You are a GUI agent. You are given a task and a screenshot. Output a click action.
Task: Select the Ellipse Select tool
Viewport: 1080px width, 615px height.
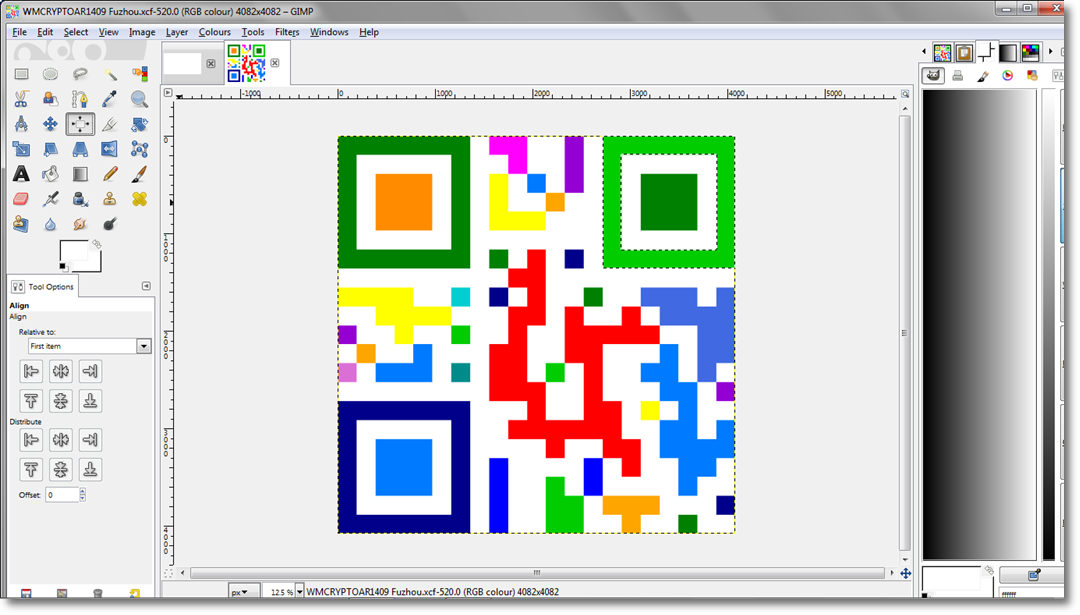tap(50, 74)
